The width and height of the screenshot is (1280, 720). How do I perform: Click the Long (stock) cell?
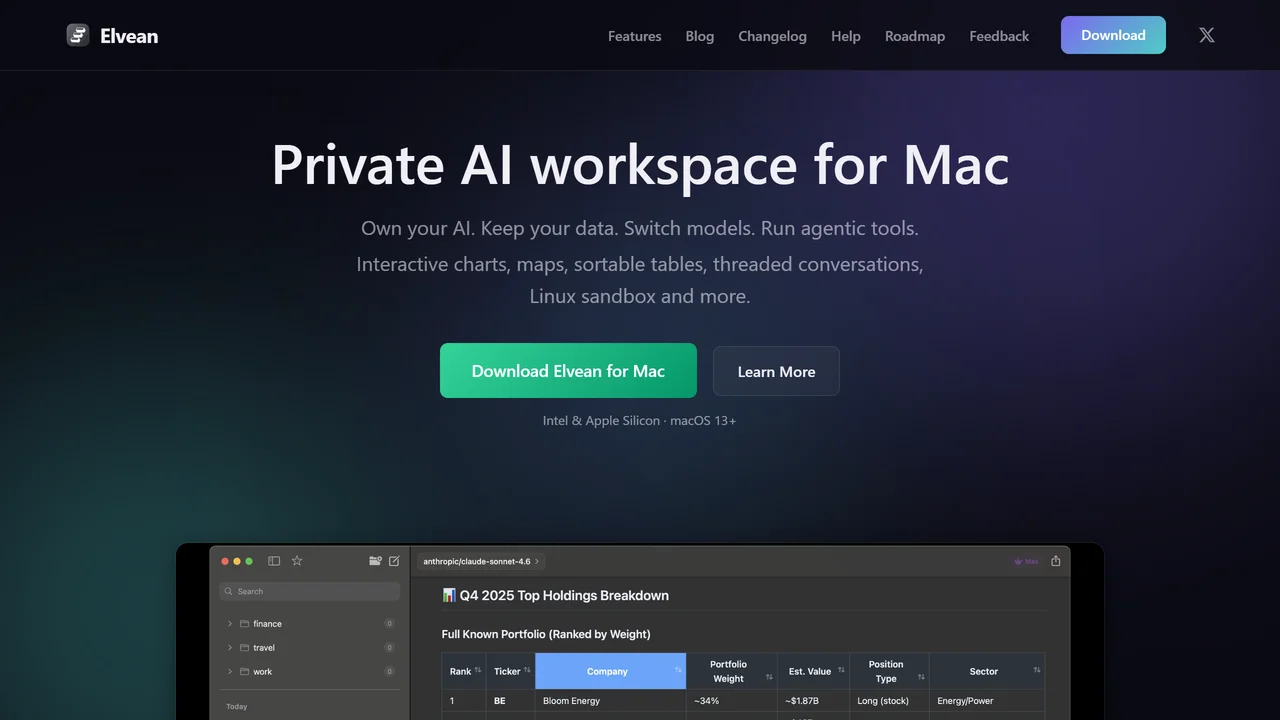[889, 701]
